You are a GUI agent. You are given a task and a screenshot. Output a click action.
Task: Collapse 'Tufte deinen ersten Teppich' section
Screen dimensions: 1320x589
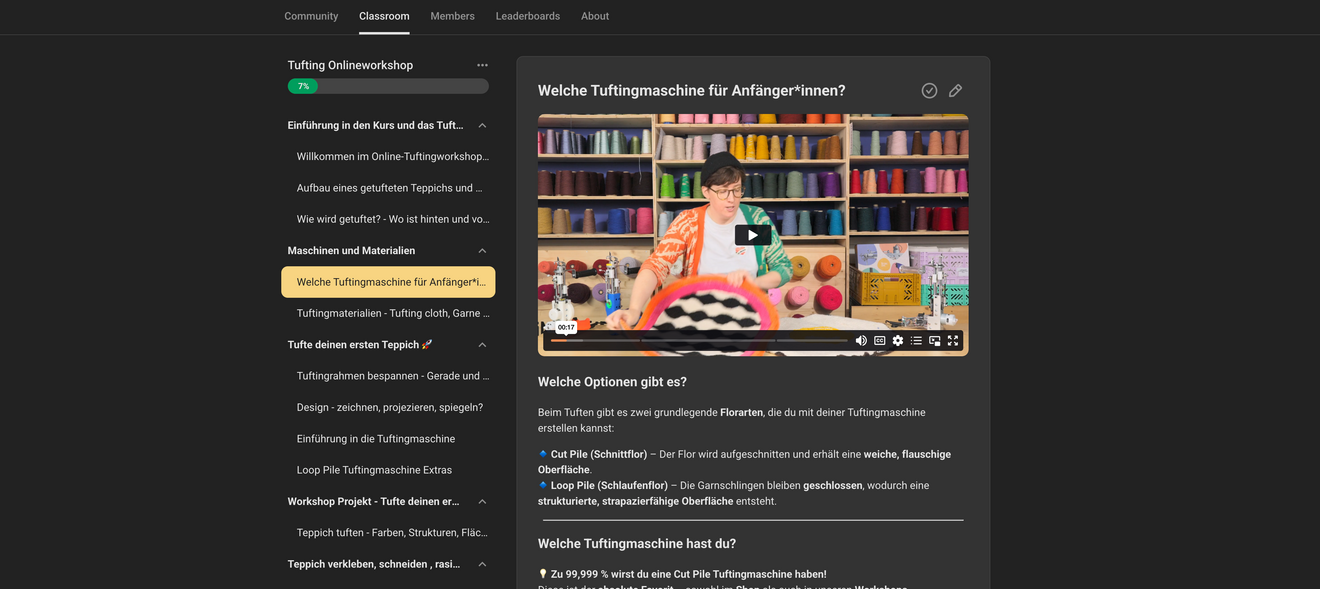click(482, 345)
